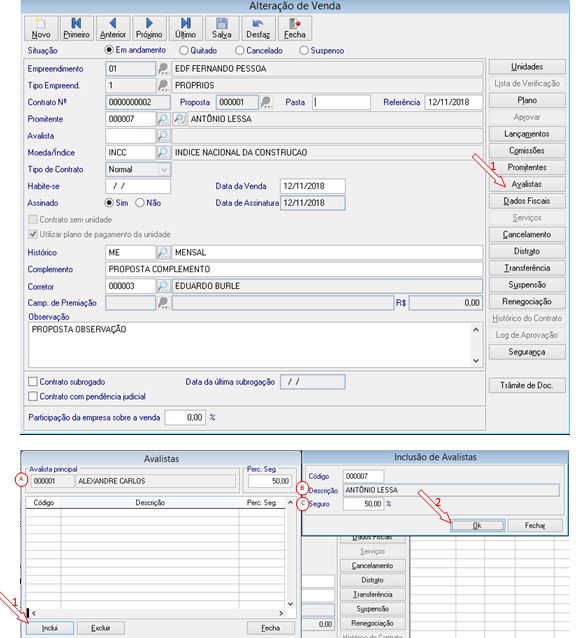Go to previous record with Anterior
The height and width of the screenshot is (638, 576).
[113, 28]
